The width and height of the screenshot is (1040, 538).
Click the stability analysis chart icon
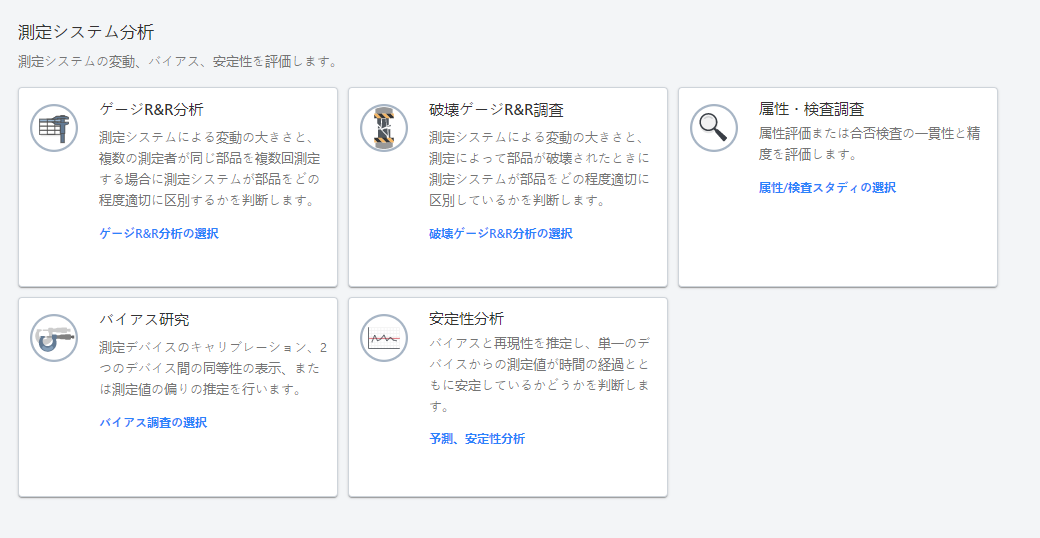point(384,338)
